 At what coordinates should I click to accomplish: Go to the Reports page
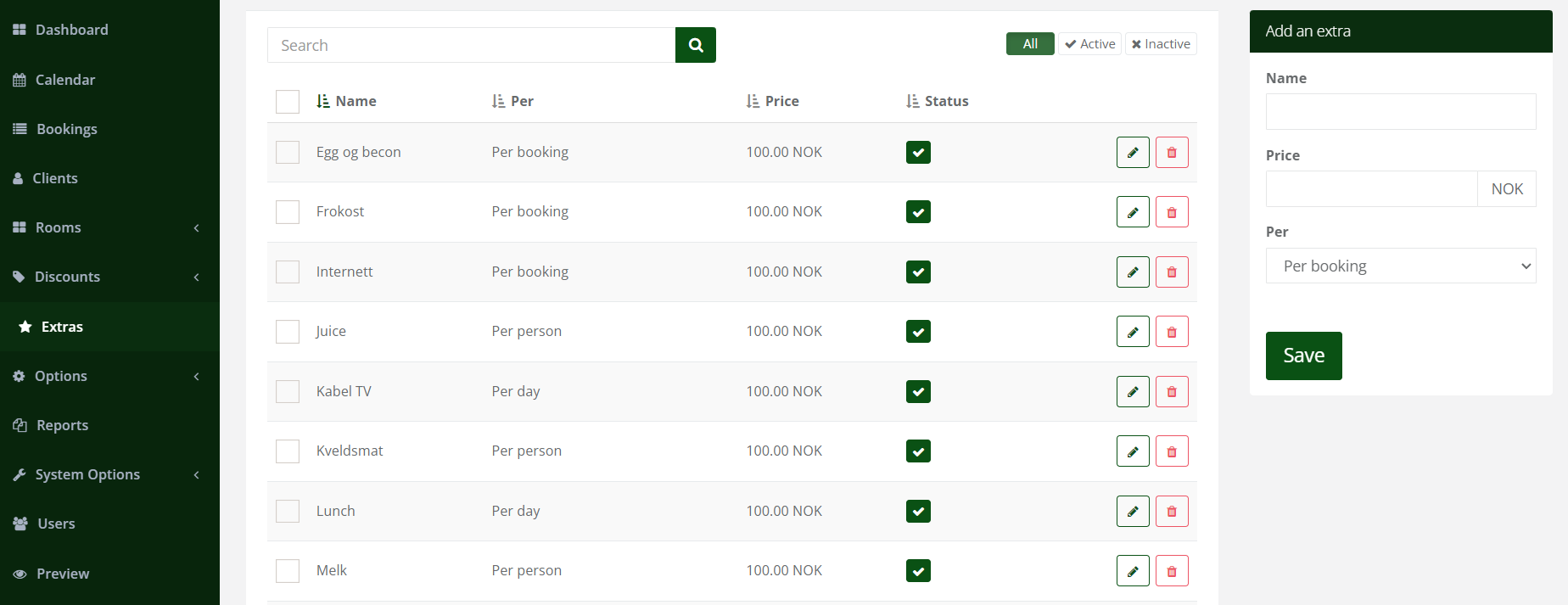[x=62, y=425]
